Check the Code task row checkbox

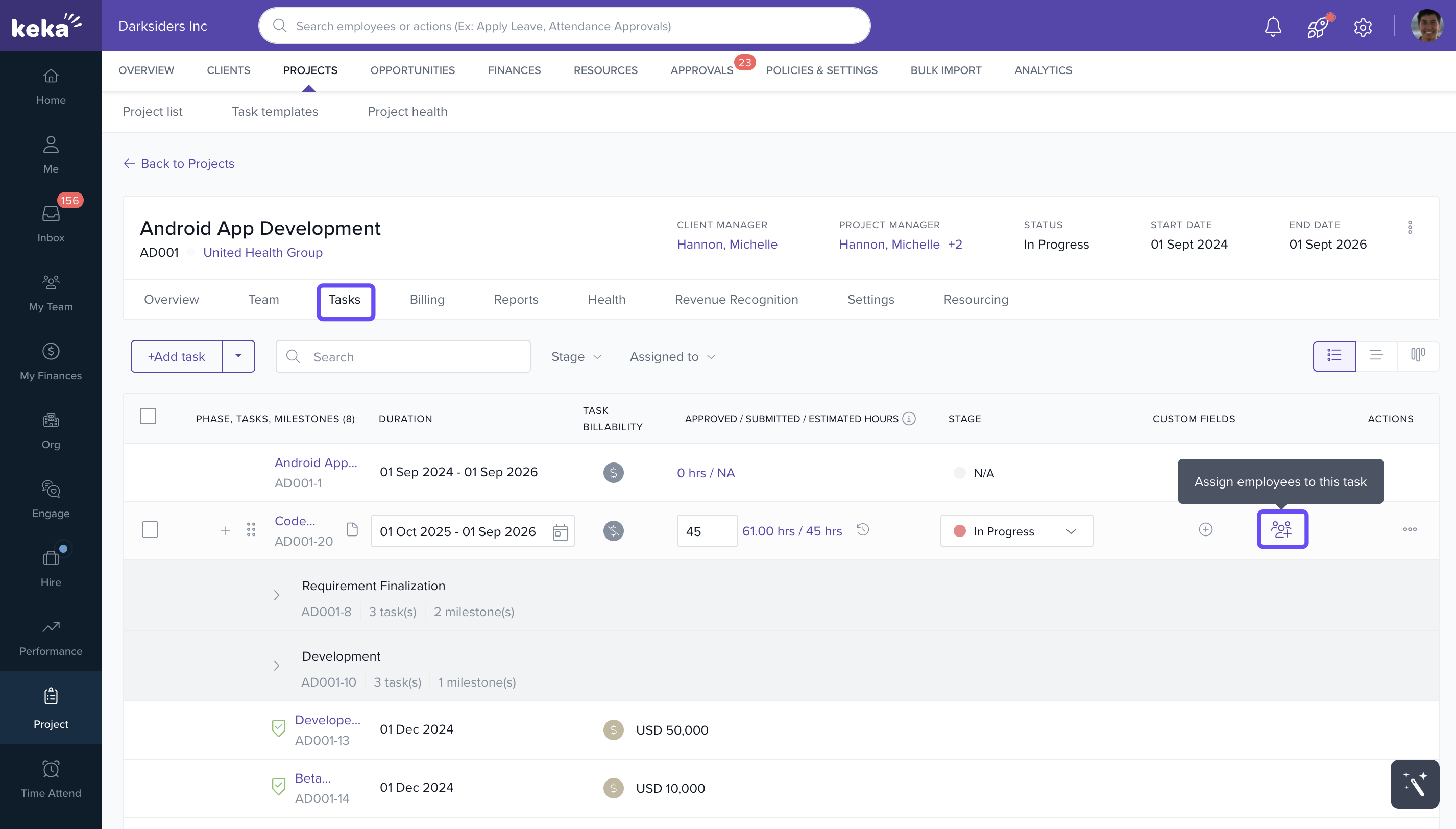click(150, 529)
